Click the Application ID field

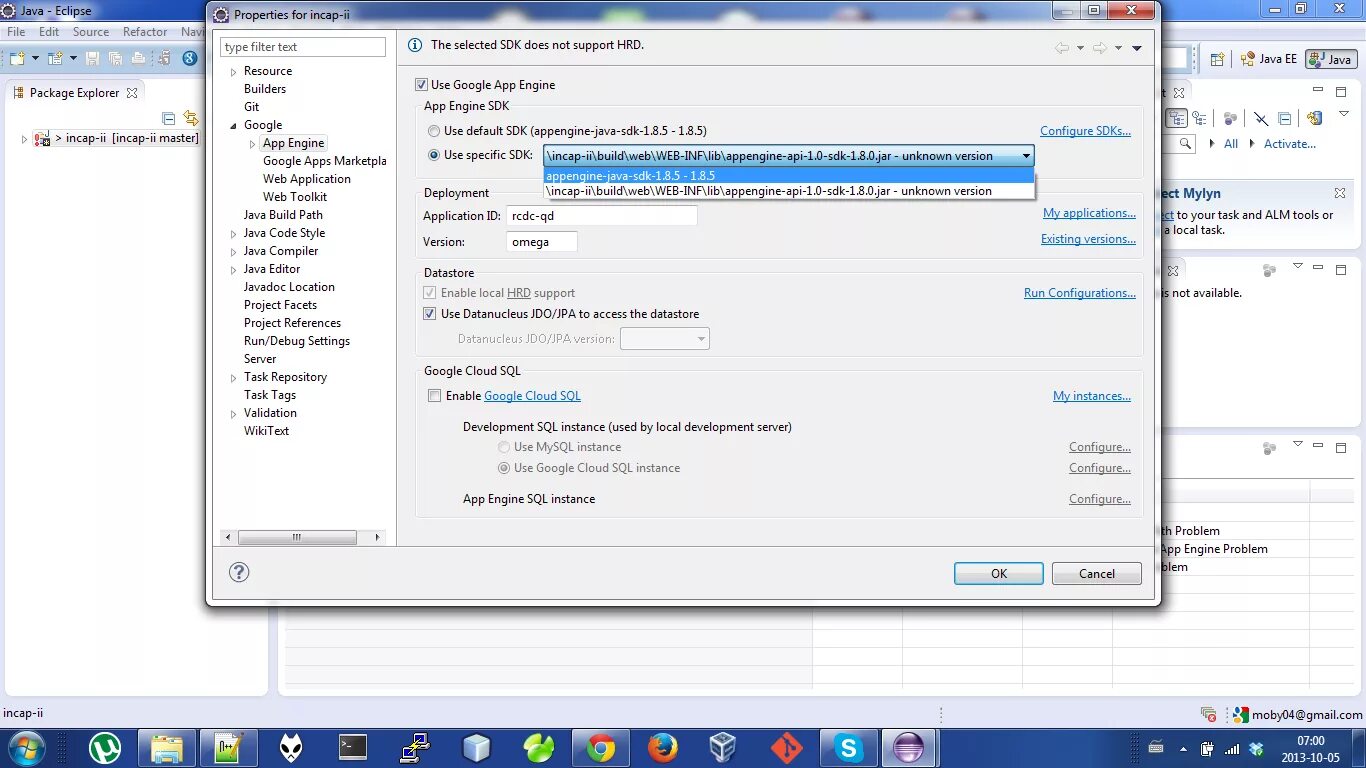[602, 216]
